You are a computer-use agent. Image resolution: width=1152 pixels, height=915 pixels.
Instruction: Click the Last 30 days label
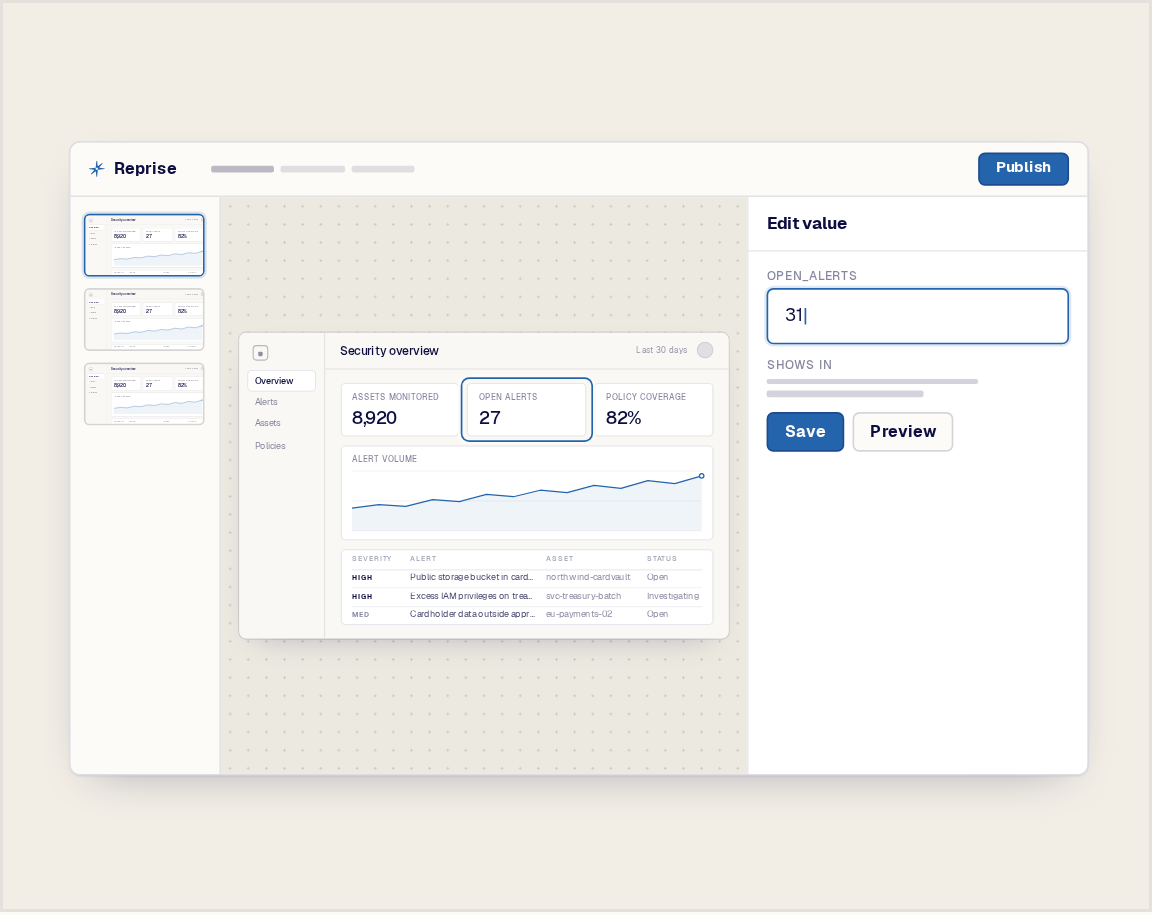661,351
